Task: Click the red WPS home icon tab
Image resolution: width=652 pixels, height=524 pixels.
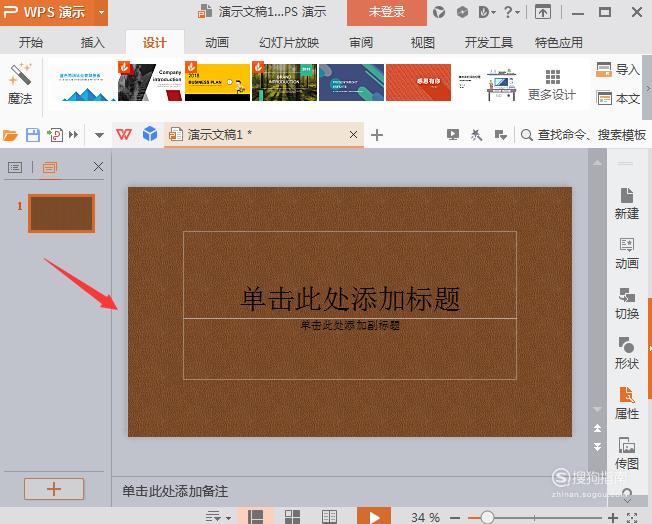Action: coord(124,134)
